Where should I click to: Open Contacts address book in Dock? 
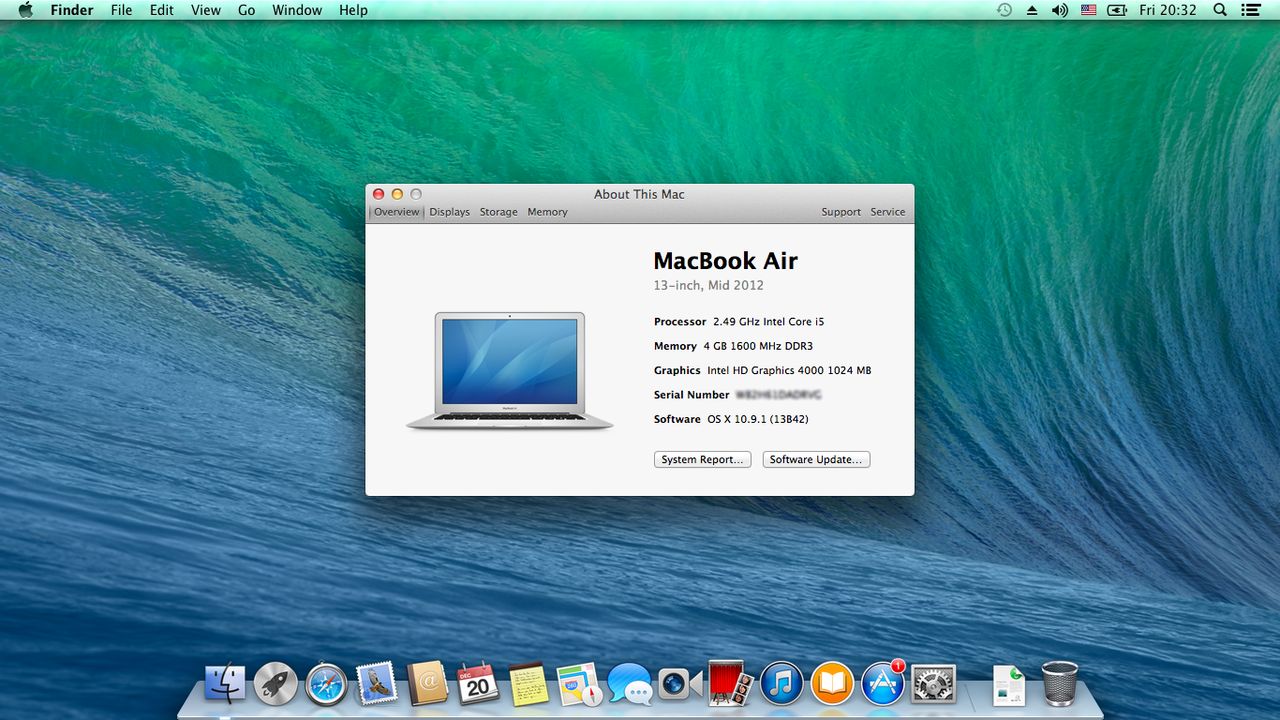coord(428,684)
